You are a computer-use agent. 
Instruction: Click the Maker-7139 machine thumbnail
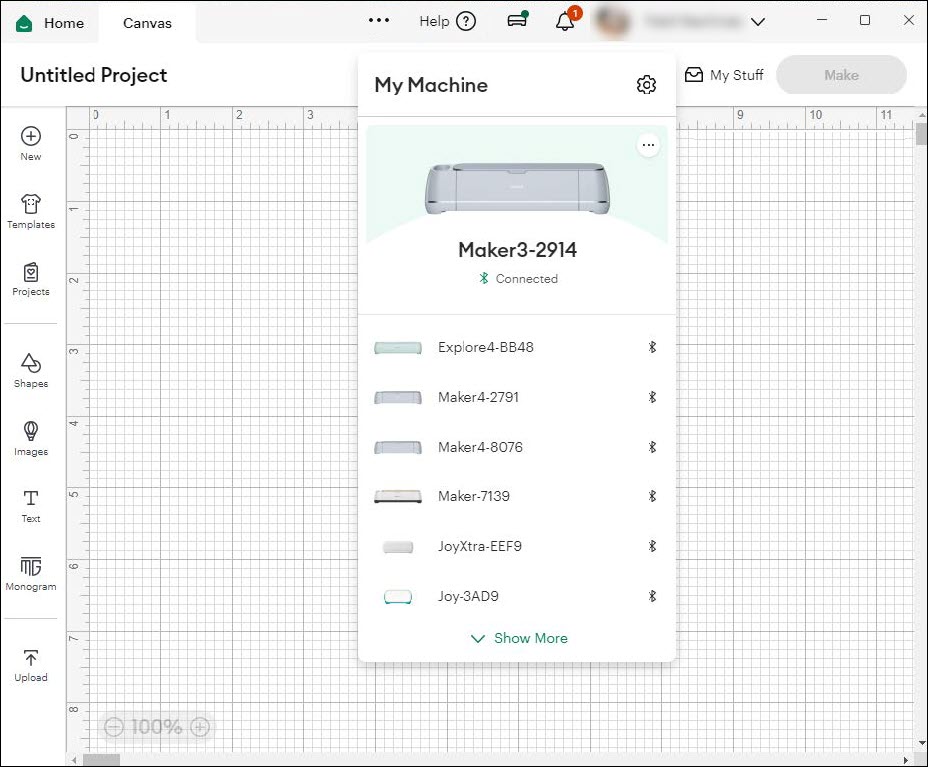coord(398,496)
